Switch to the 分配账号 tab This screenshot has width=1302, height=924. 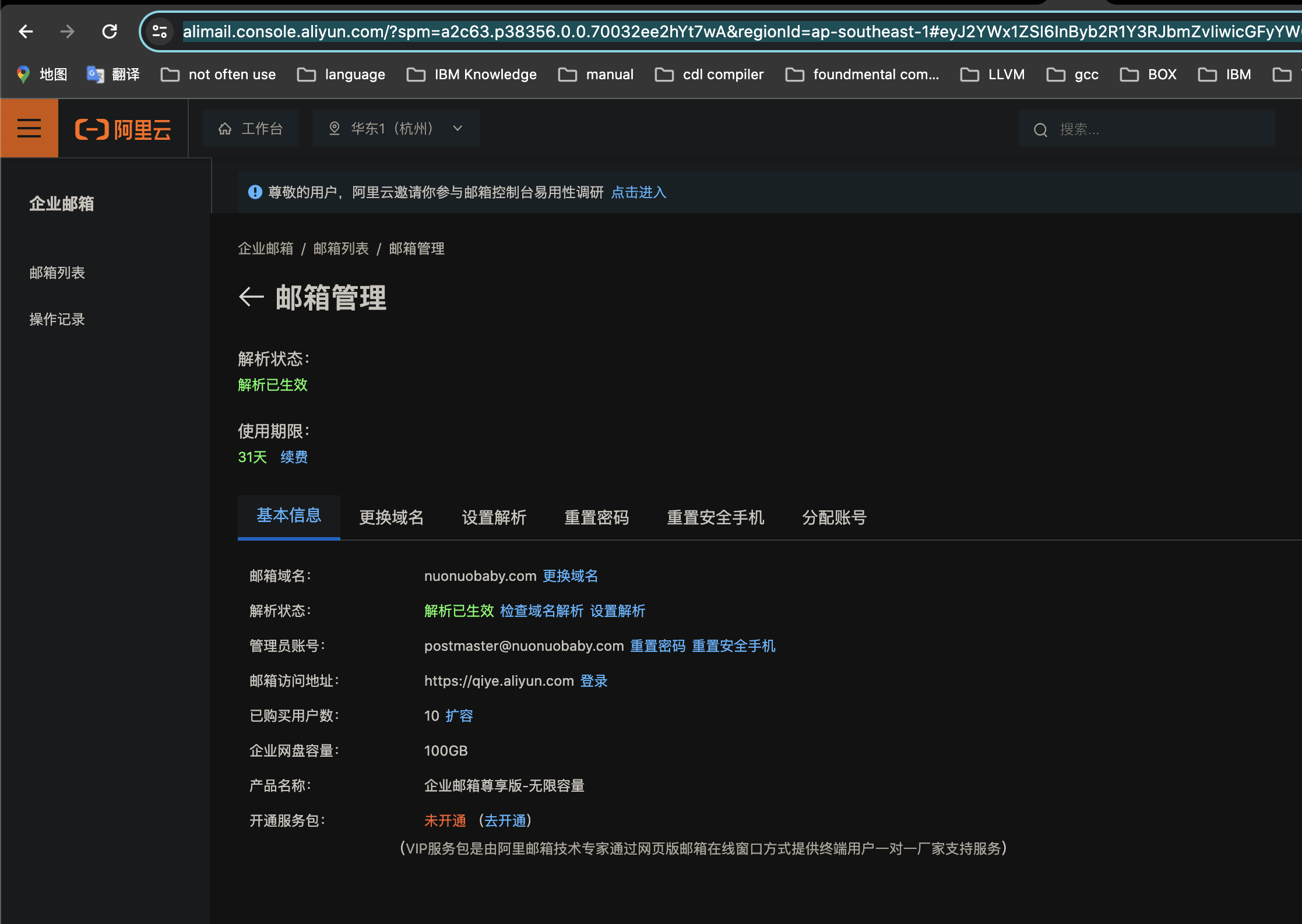(x=833, y=517)
